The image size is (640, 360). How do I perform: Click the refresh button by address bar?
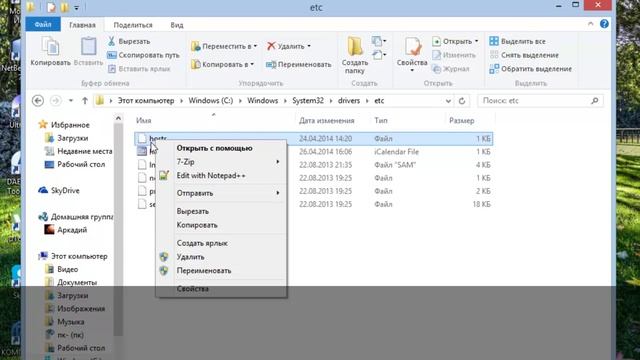tap(462, 101)
